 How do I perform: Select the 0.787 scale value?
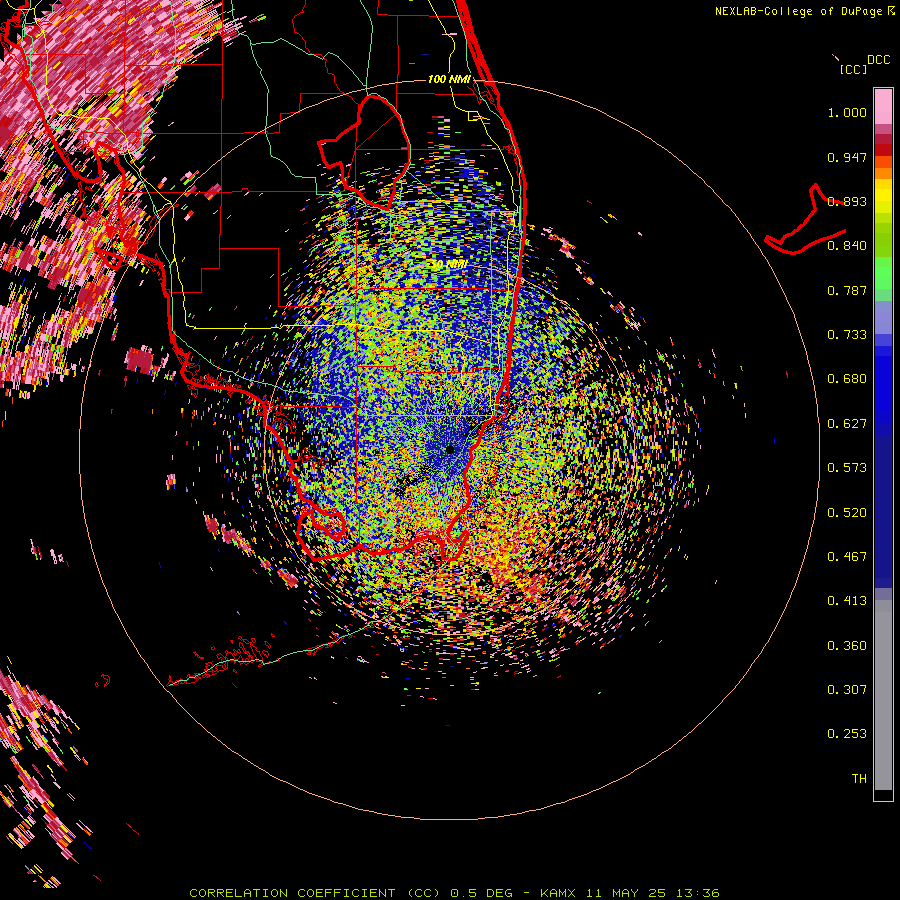(x=847, y=290)
